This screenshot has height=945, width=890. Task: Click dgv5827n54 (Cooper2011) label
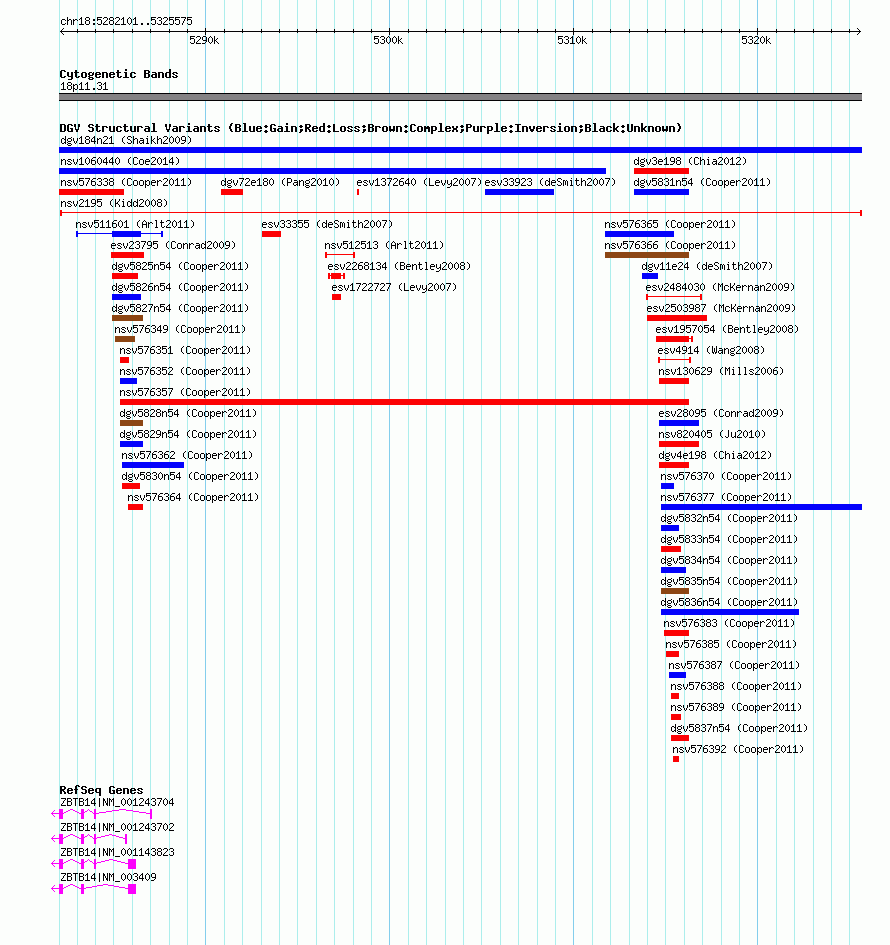pos(180,309)
